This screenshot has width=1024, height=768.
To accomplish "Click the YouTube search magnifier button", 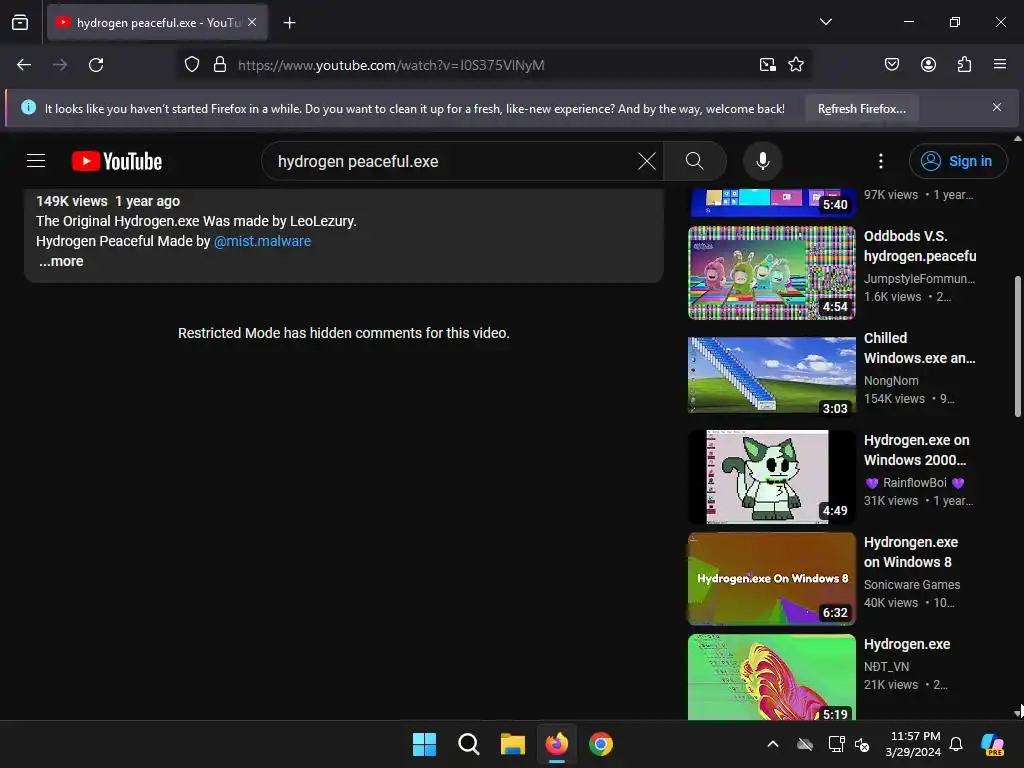I will click(x=695, y=161).
